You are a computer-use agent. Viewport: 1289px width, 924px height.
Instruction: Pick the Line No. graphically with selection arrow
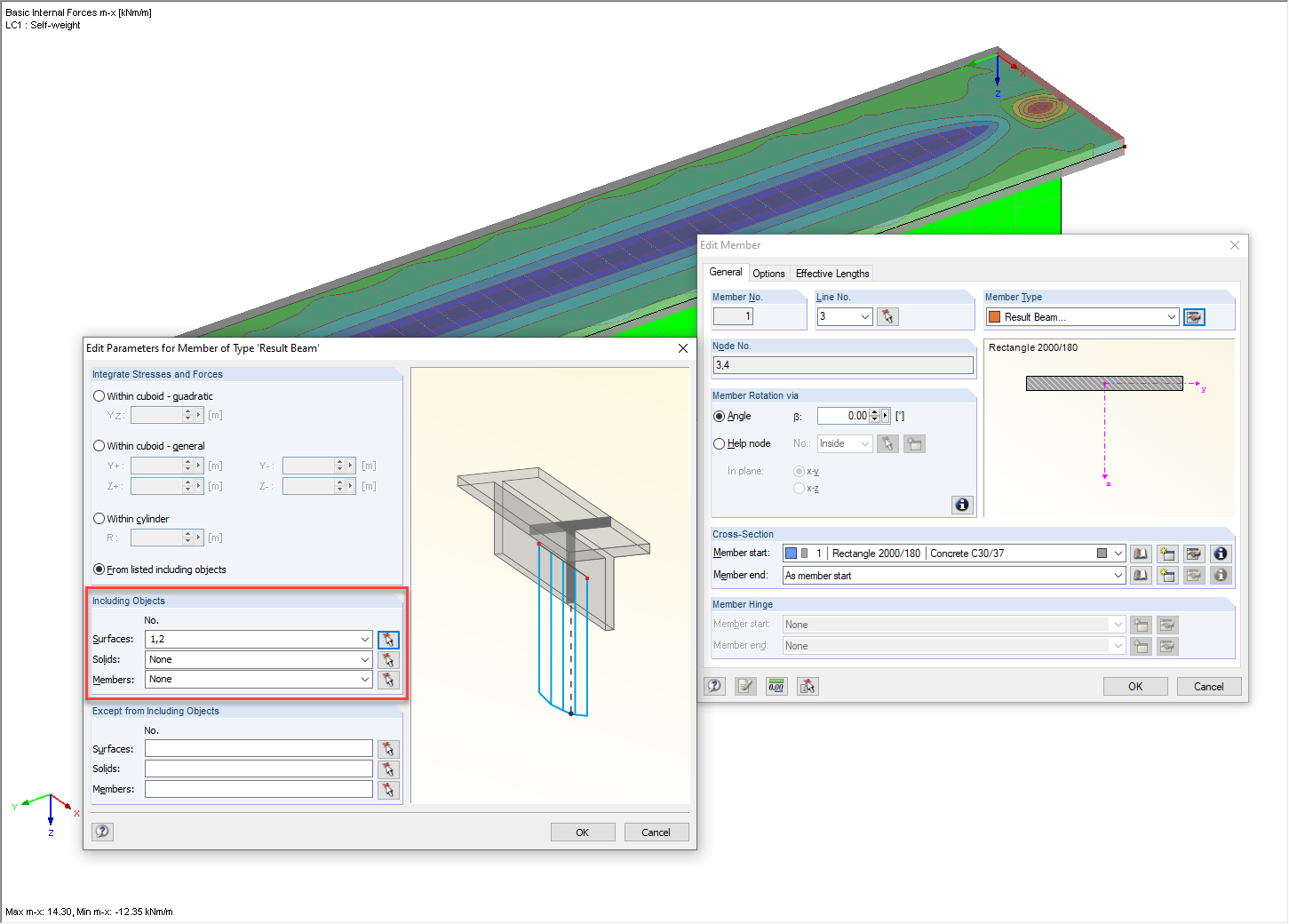tap(887, 316)
